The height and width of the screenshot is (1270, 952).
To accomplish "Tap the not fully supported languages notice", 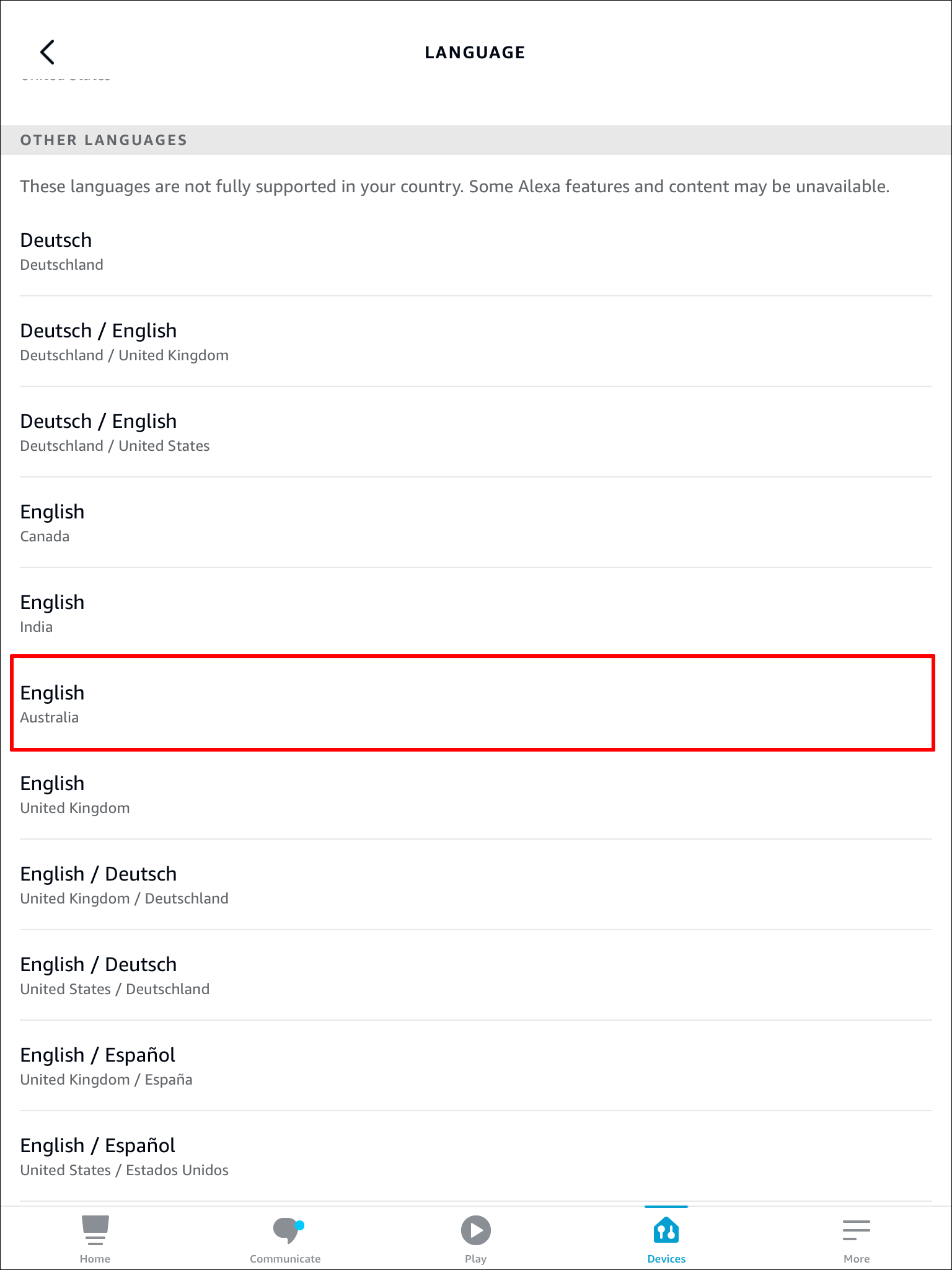I will [x=454, y=187].
